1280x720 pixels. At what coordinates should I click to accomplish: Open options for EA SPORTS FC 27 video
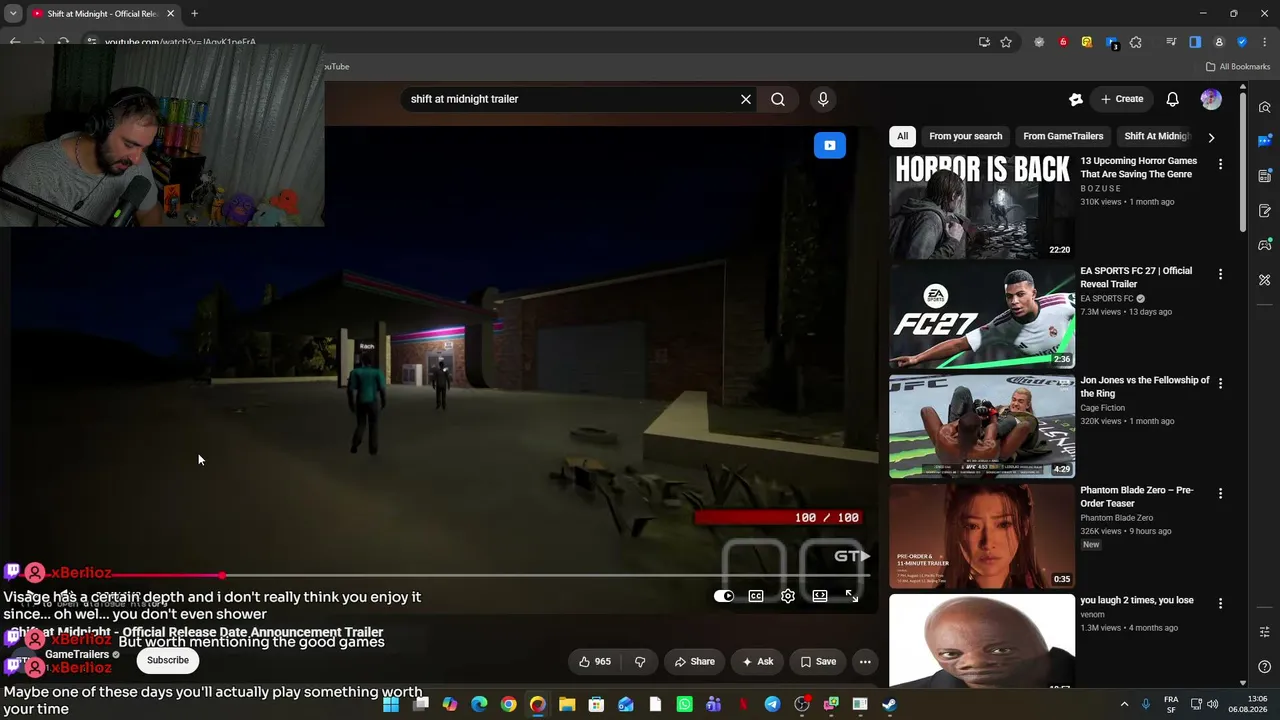click(1220, 274)
